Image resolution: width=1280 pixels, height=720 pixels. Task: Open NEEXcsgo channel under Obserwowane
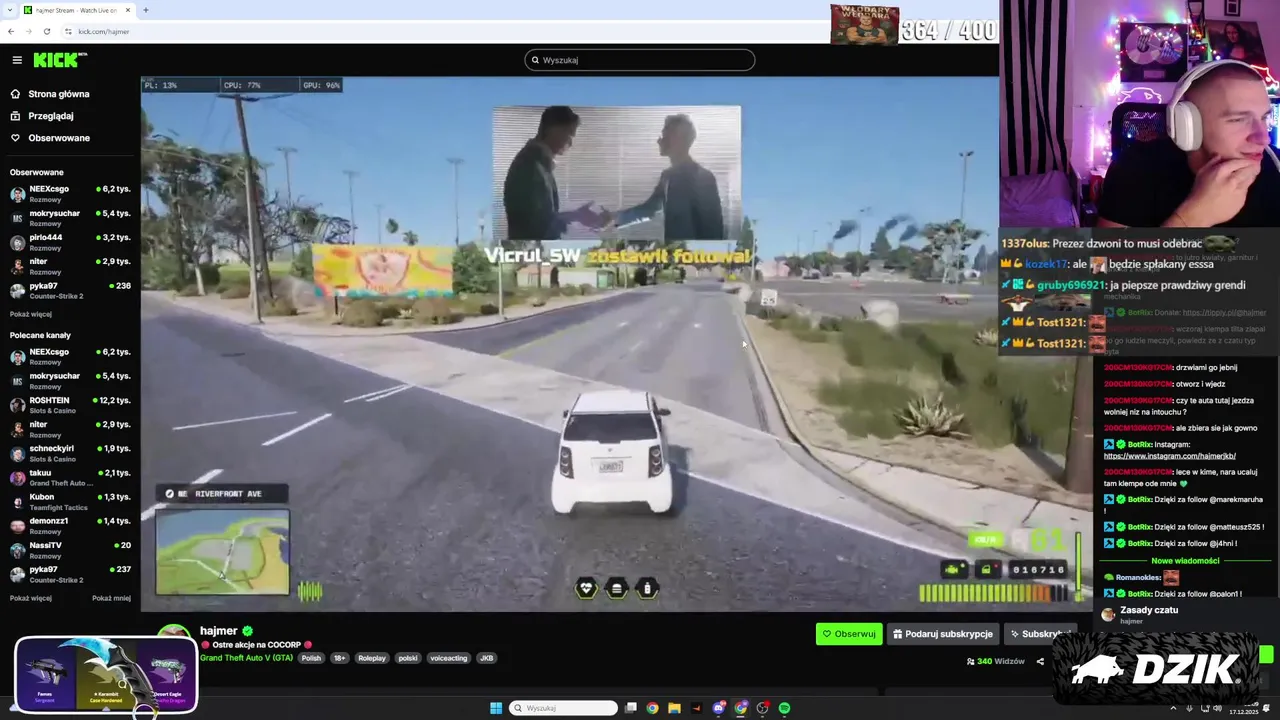(x=70, y=193)
